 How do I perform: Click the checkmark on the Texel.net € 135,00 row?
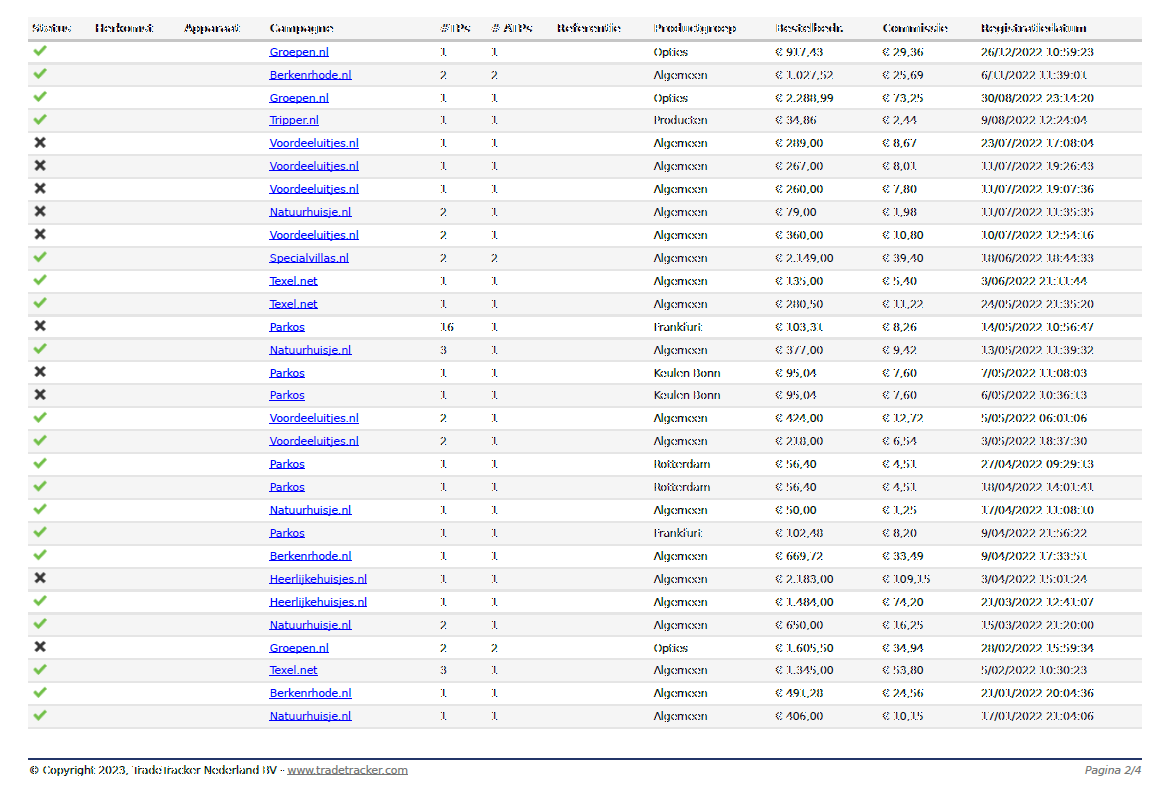(40, 280)
